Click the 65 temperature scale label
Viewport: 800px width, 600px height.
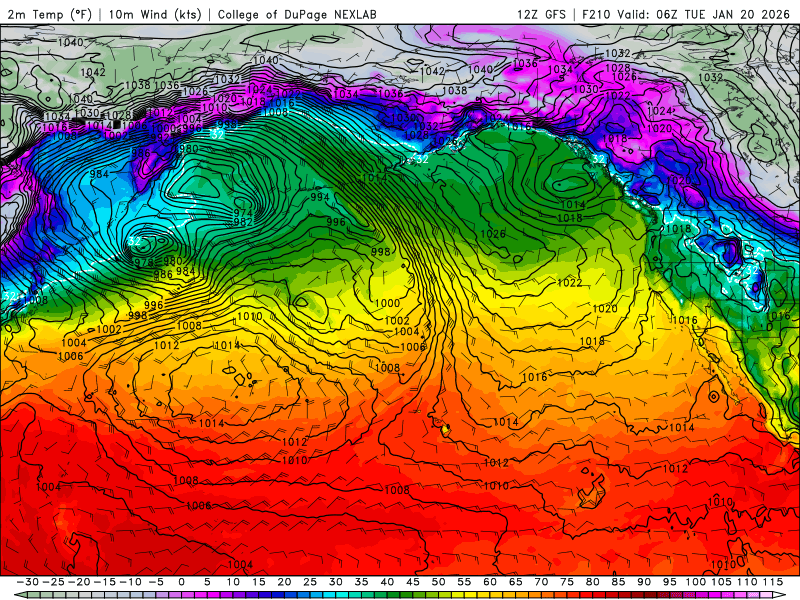(515, 582)
